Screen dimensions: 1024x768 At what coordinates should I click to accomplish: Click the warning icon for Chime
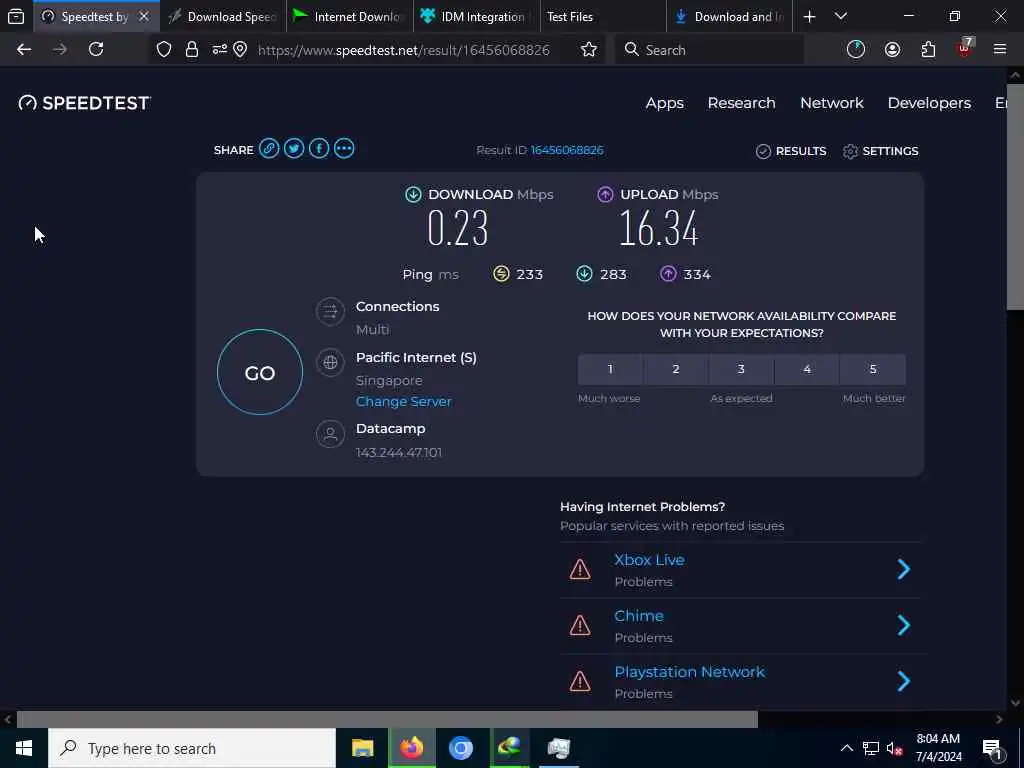[x=580, y=626]
